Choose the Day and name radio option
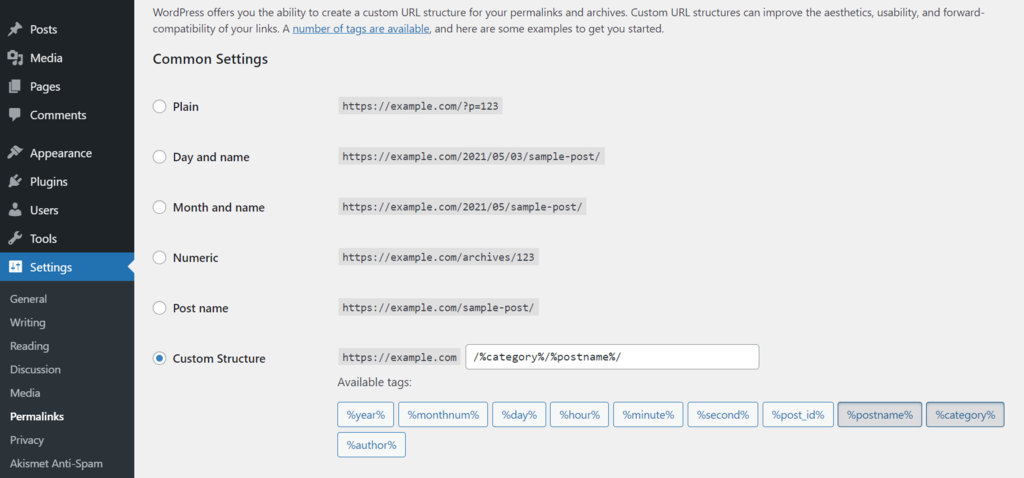 pos(159,157)
